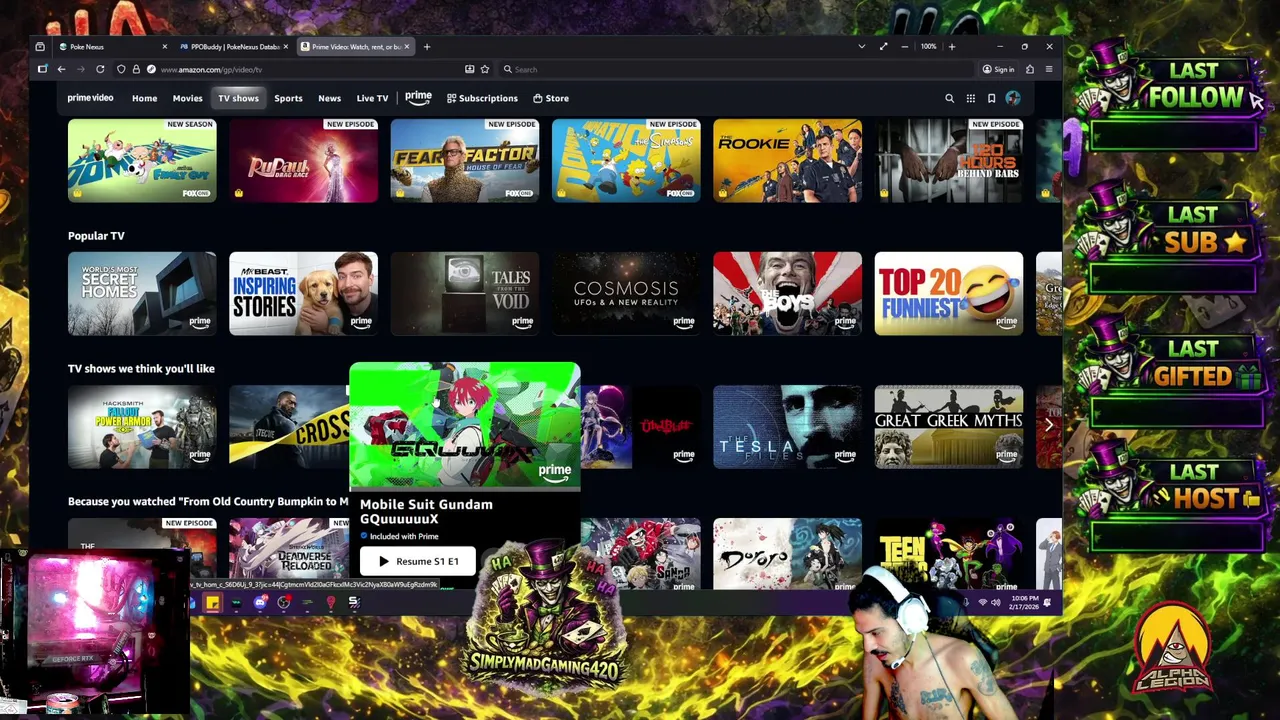Click the volume icon in system tray
Viewport: 1280px width, 720px height.
pyautogui.click(x=995, y=602)
